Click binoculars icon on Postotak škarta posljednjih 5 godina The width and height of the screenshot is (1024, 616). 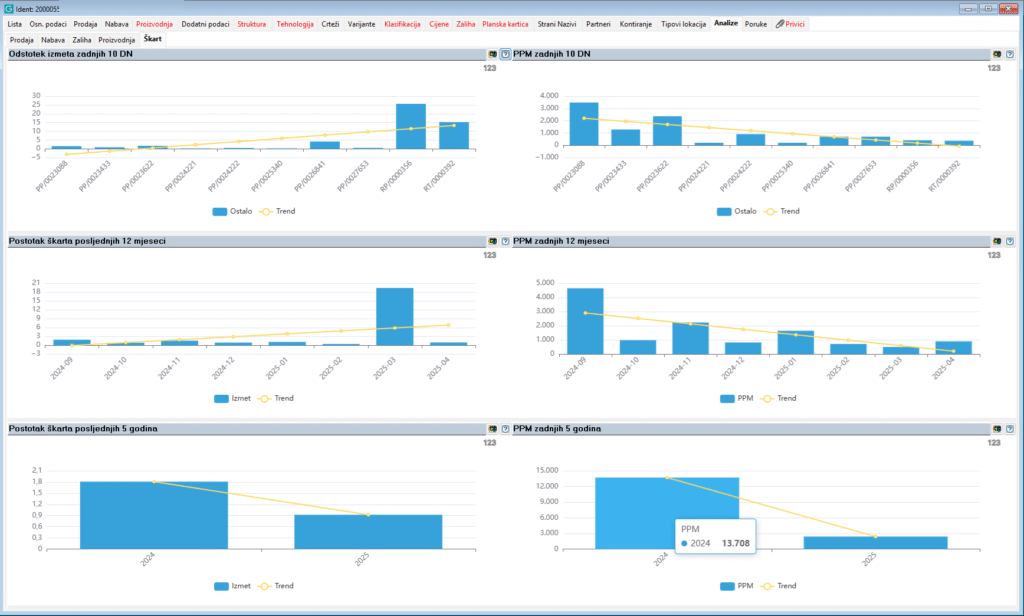click(x=492, y=428)
